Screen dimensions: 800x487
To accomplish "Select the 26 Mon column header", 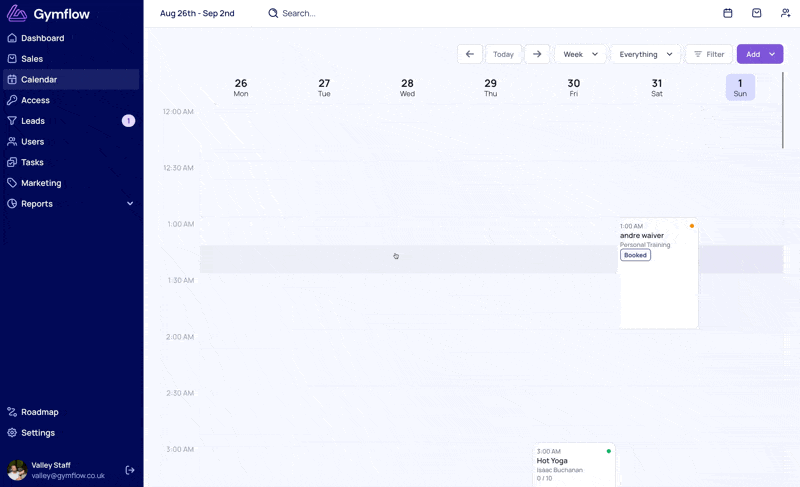I will pos(241,87).
